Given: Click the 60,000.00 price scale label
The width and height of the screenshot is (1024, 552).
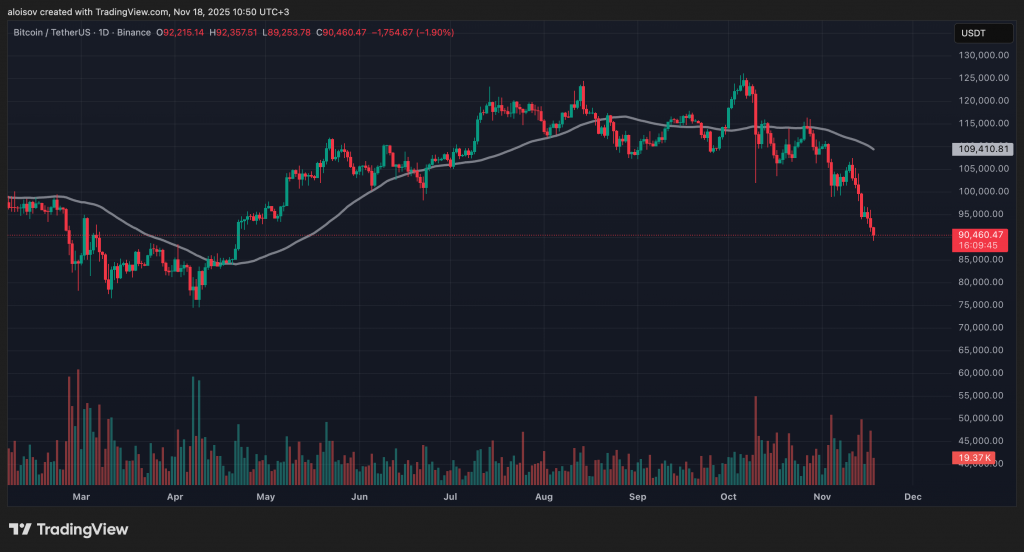Looking at the screenshot, I should click(x=980, y=373).
